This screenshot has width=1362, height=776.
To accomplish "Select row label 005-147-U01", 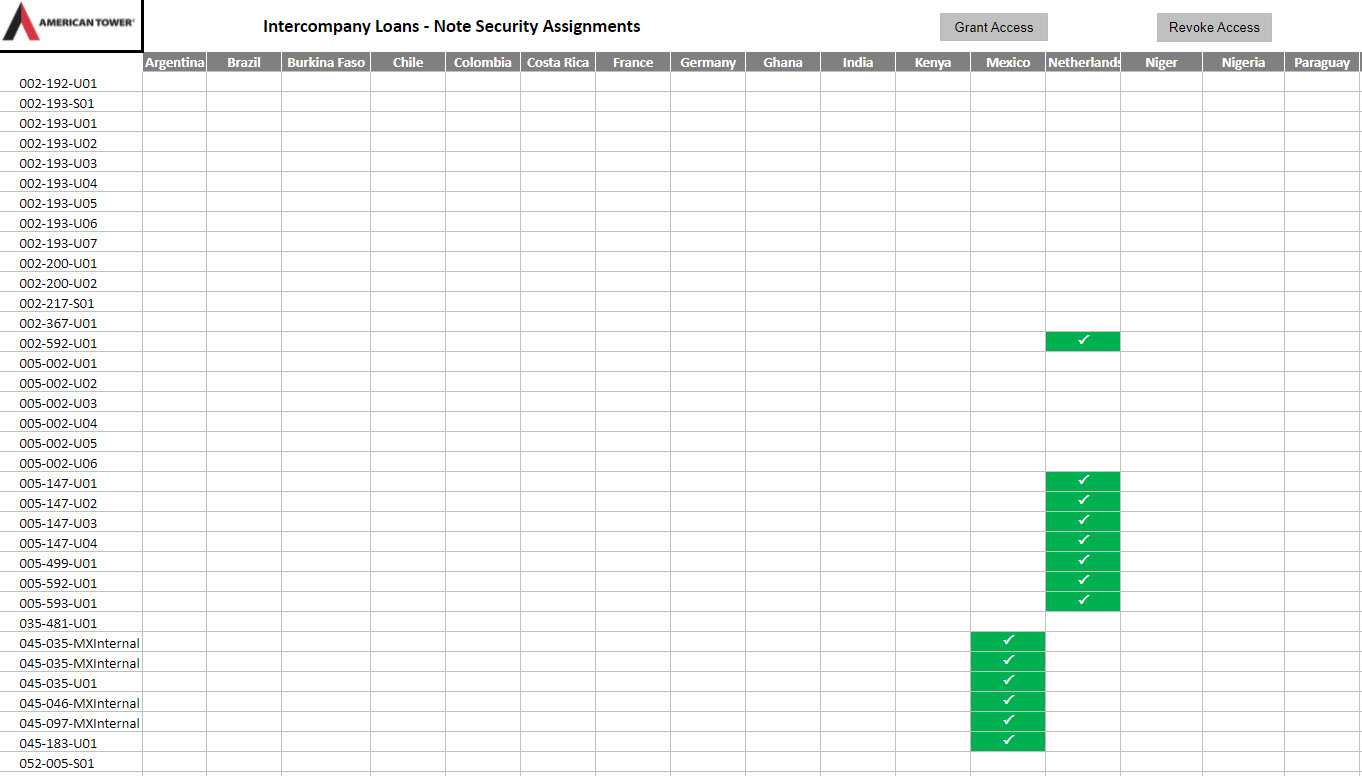I will 58,483.
